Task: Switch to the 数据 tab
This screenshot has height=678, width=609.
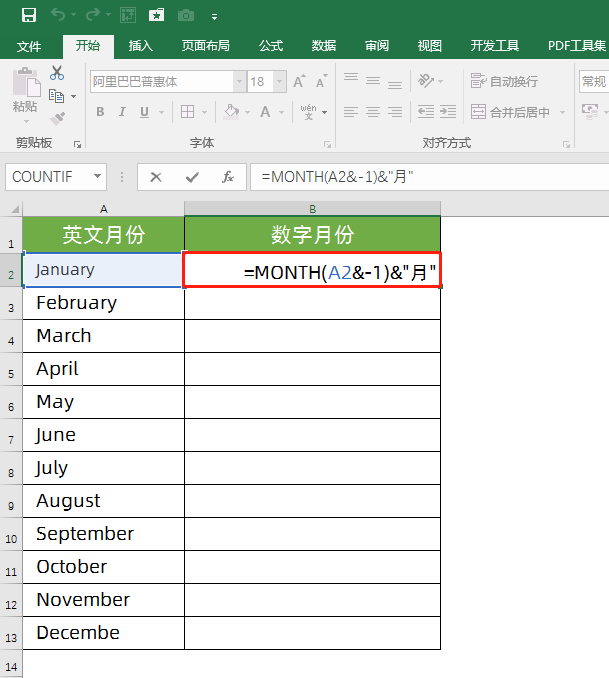Action: click(324, 45)
